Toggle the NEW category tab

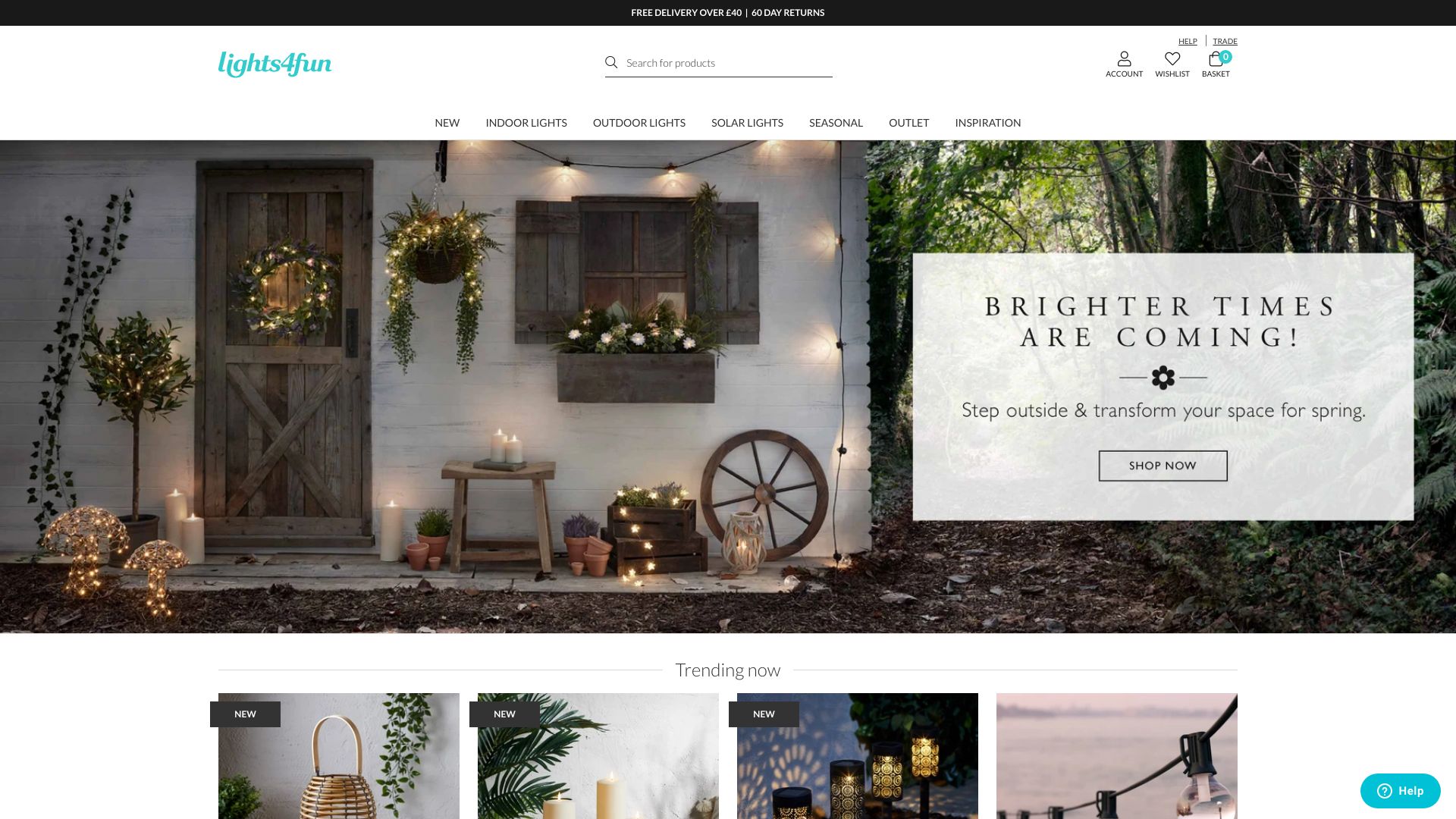click(x=447, y=122)
